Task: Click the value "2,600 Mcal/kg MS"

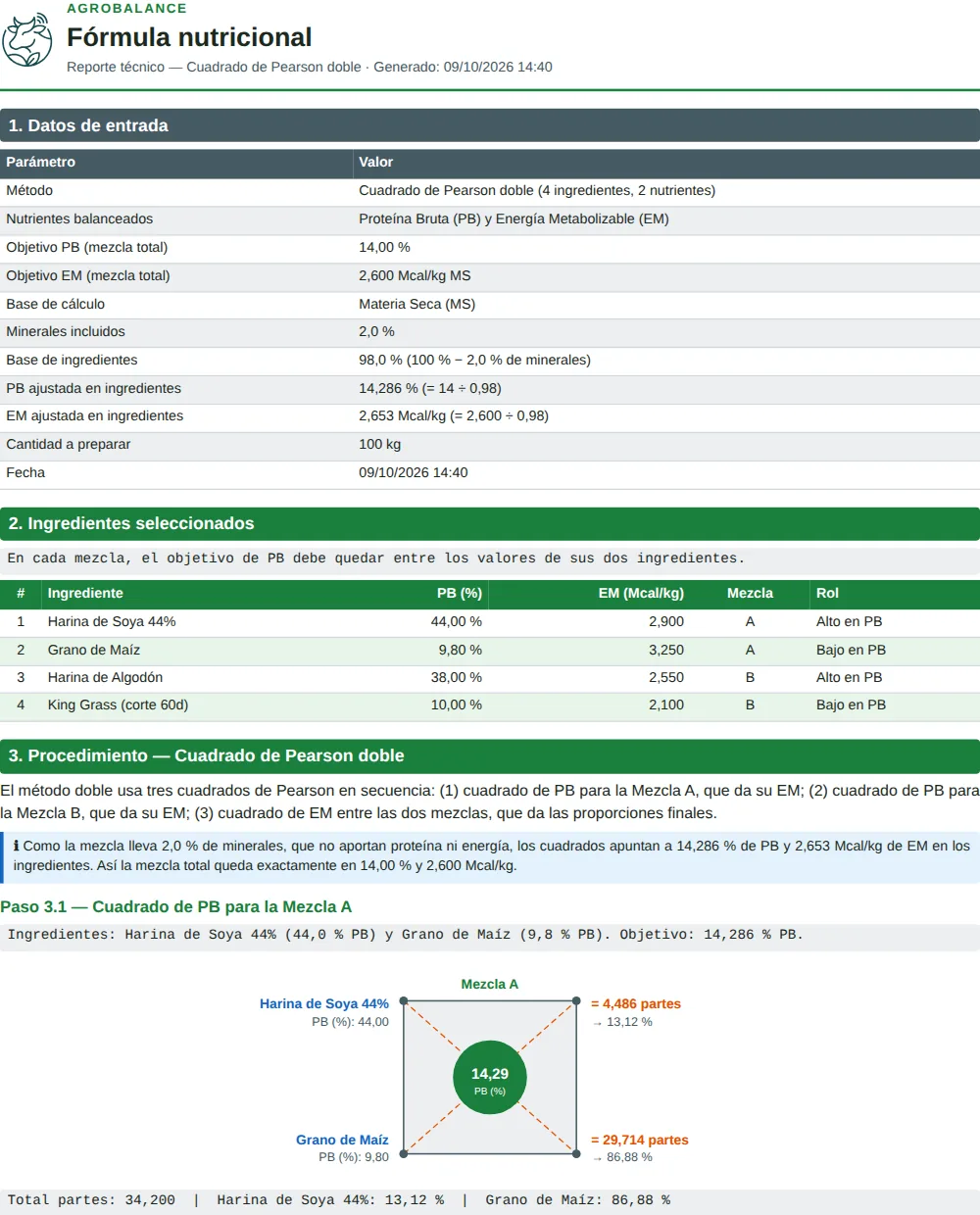Action: 415,275
